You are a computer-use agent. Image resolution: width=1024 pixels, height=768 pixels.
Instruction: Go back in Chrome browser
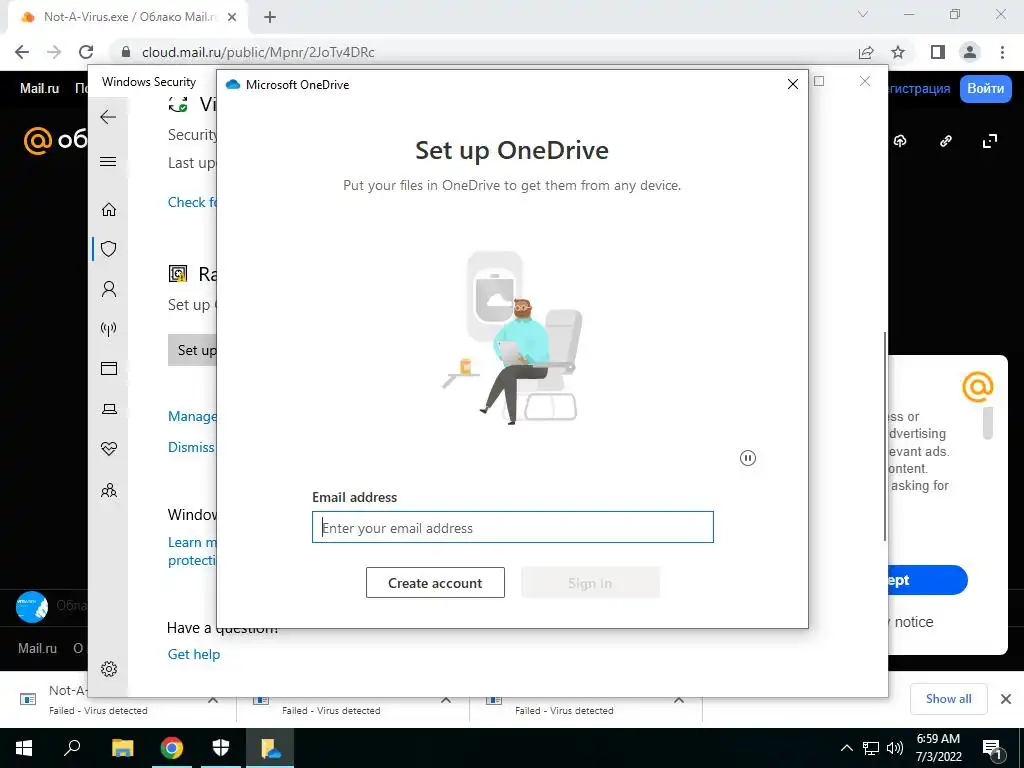[22, 52]
